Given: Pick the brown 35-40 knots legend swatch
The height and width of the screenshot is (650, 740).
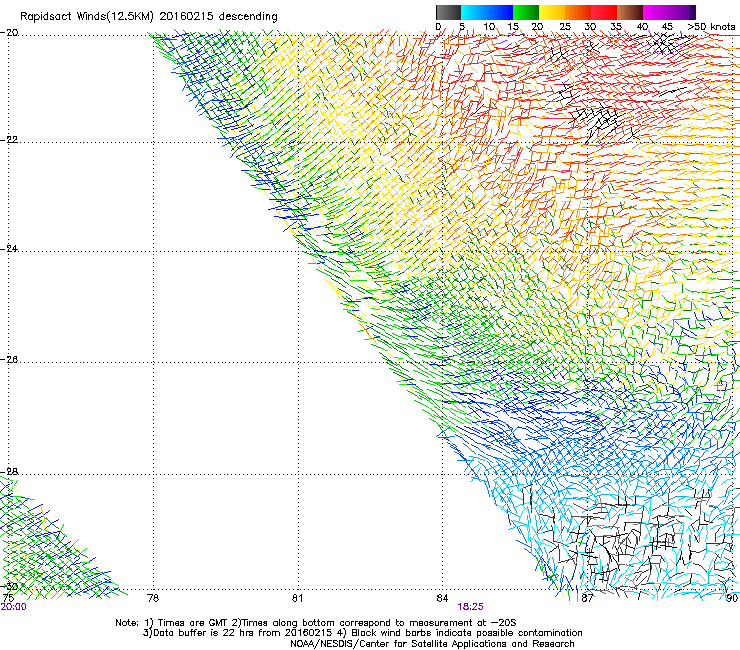Looking at the screenshot, I should click(630, 12).
